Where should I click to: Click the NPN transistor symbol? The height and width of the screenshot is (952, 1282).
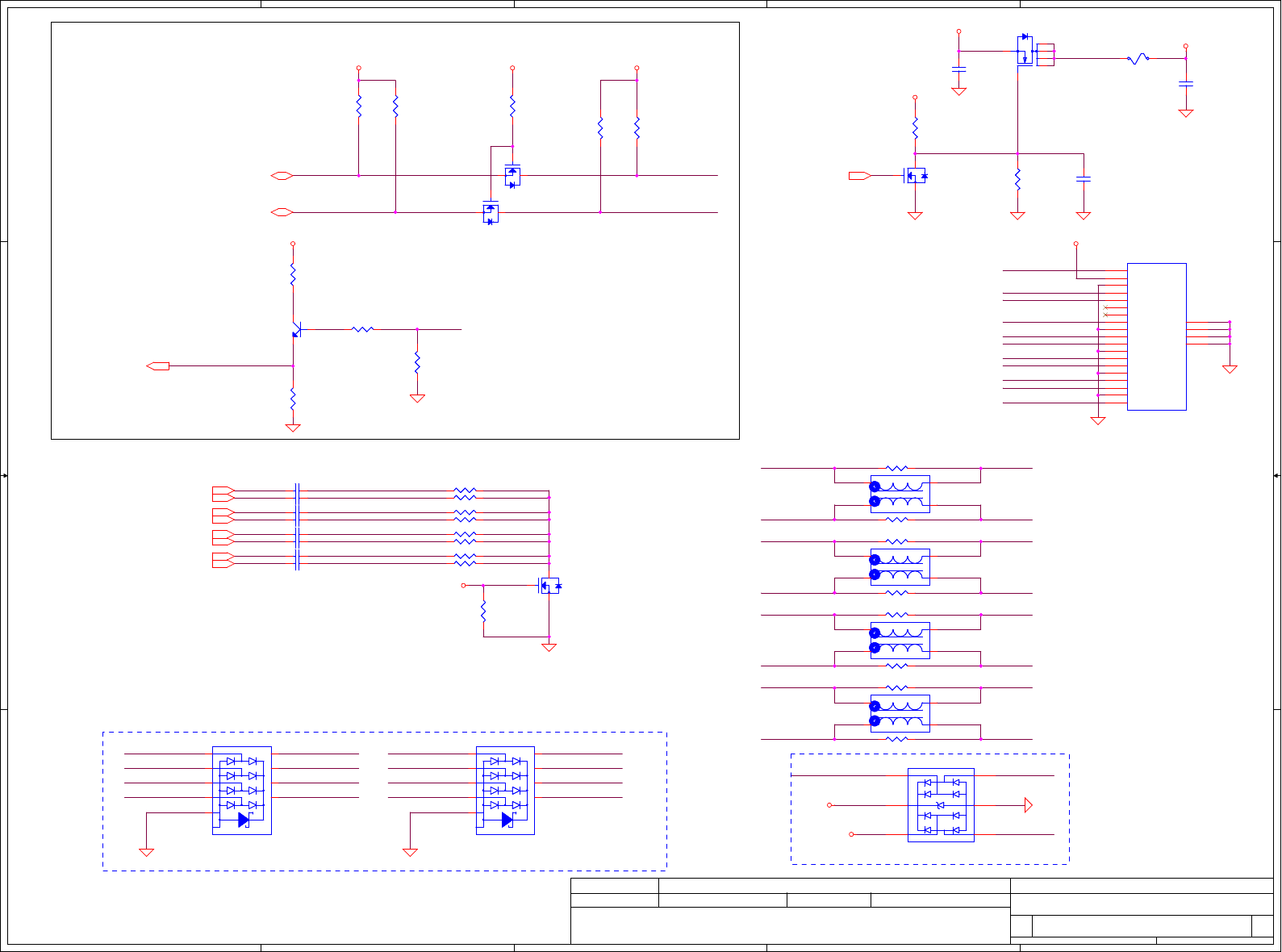296,330
